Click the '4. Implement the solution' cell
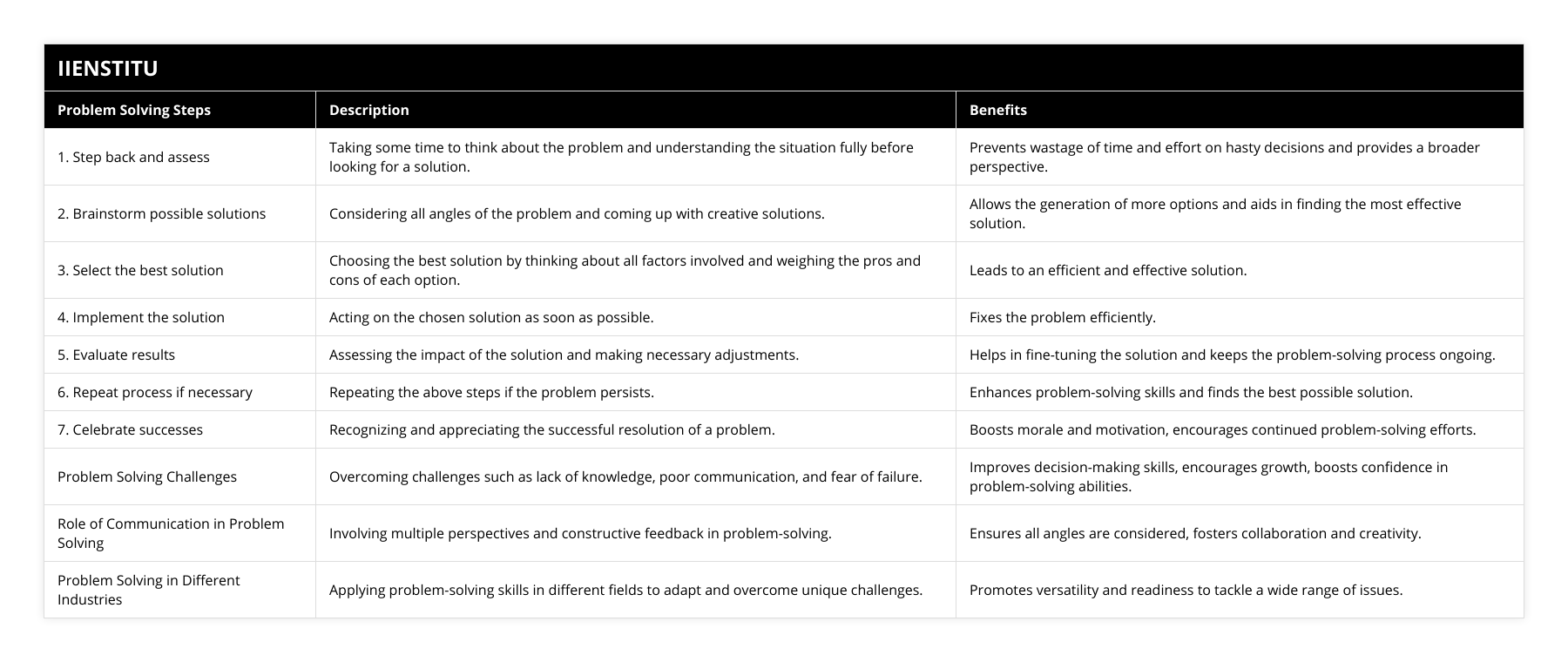The image size is (1568, 662). tap(141, 317)
